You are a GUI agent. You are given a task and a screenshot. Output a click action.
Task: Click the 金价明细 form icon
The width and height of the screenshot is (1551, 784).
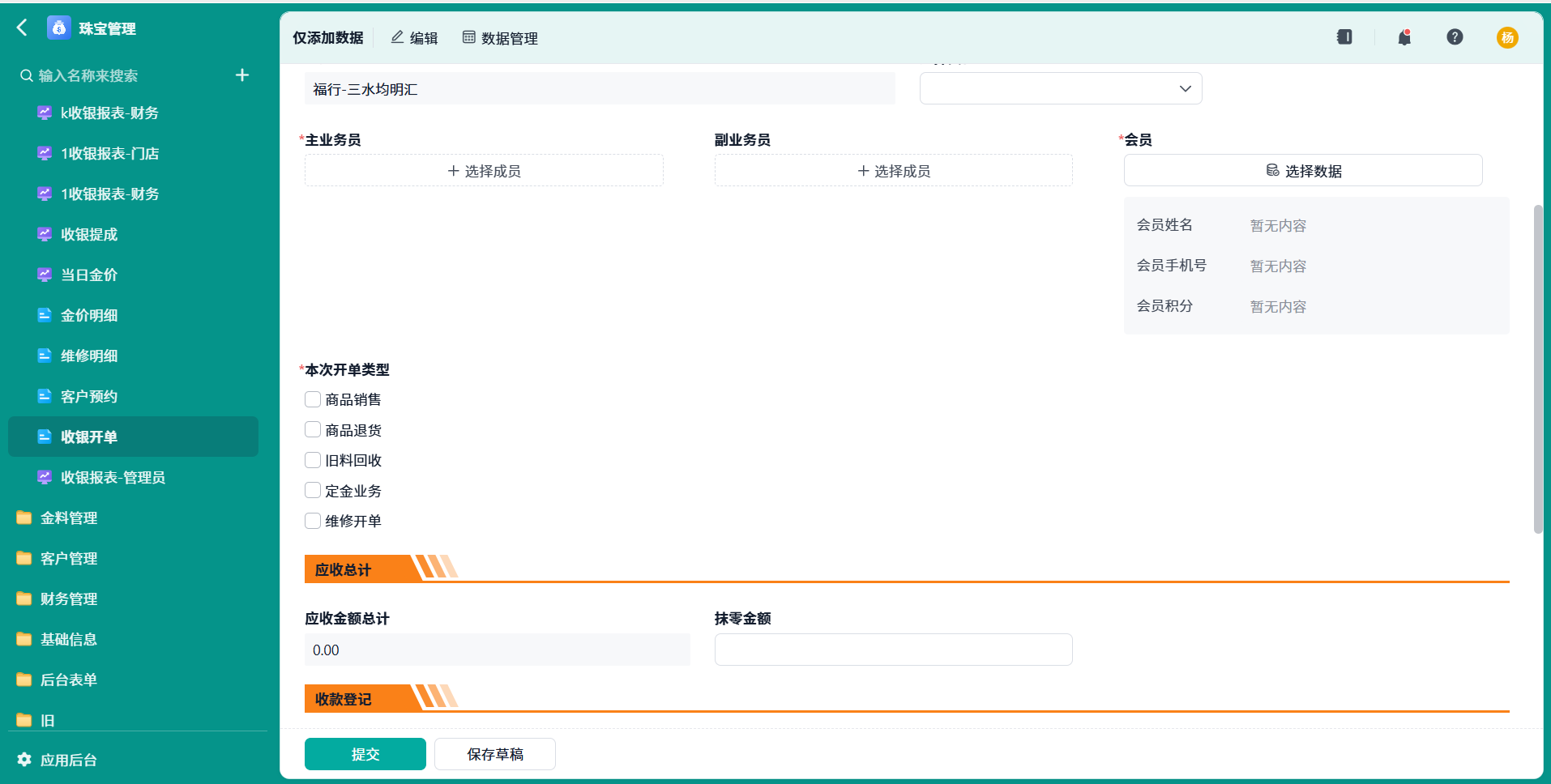point(45,315)
